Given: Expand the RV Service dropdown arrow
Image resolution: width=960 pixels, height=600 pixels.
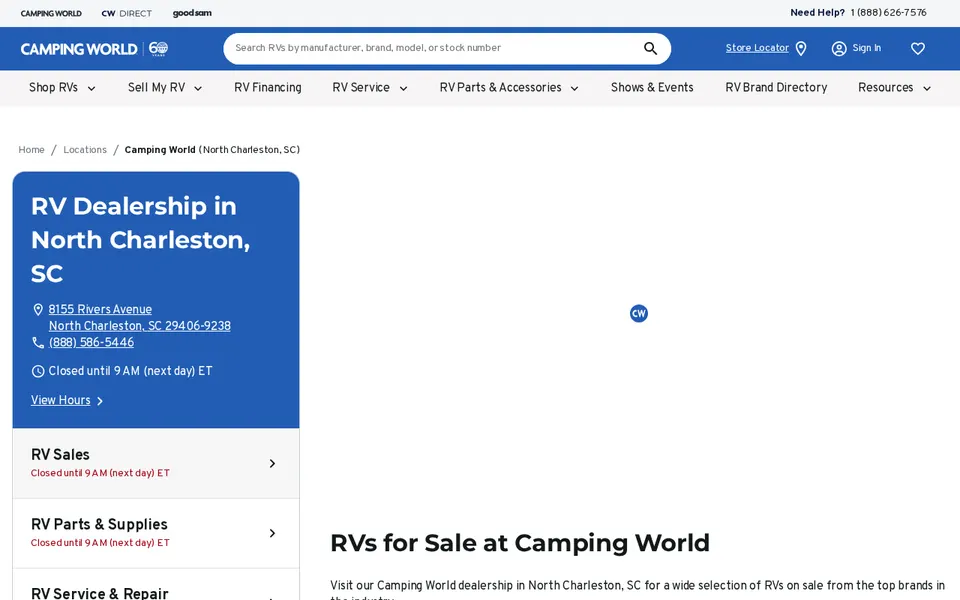Looking at the screenshot, I should [403, 89].
